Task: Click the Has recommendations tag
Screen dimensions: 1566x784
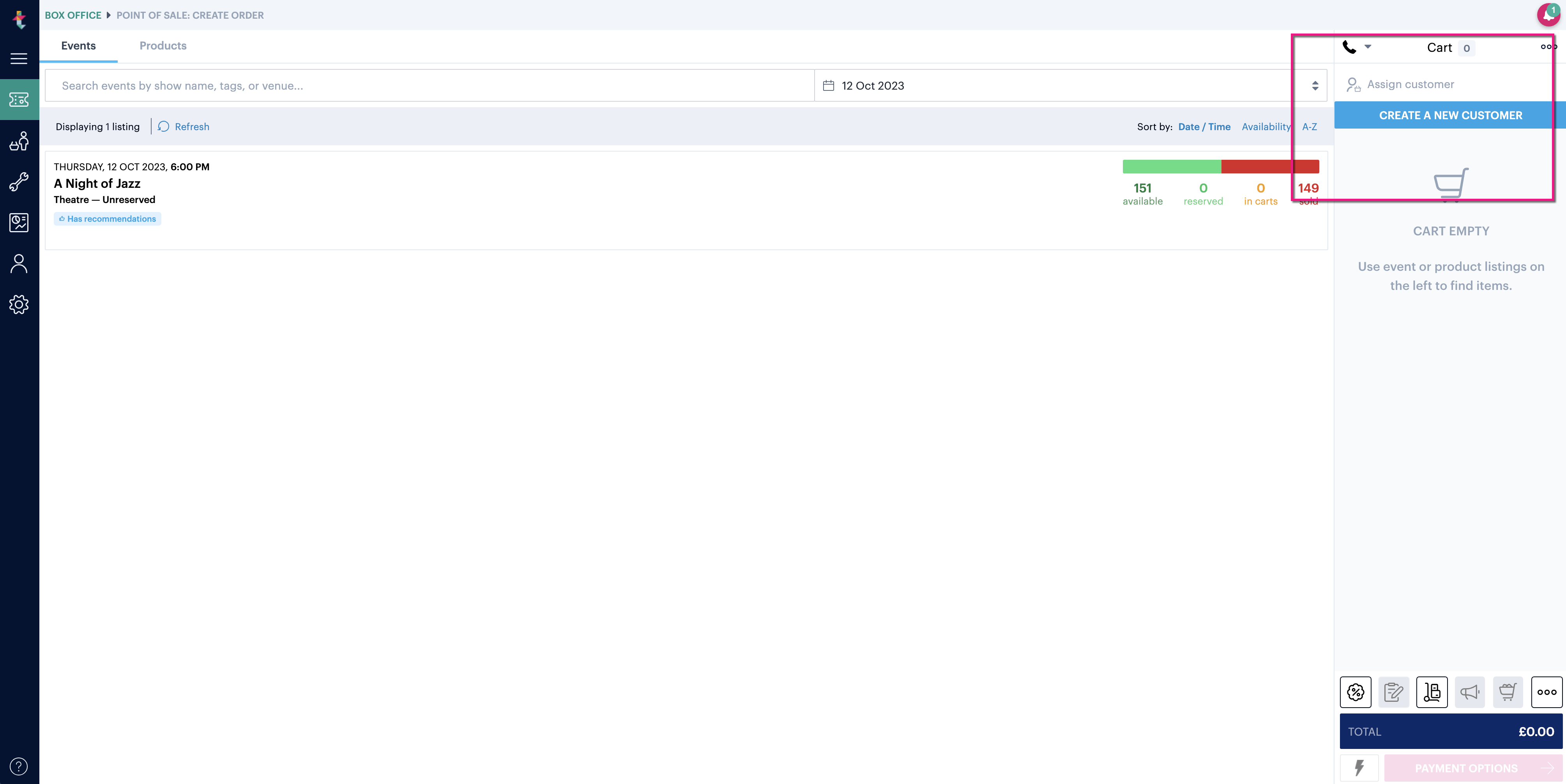Action: pyautogui.click(x=108, y=219)
